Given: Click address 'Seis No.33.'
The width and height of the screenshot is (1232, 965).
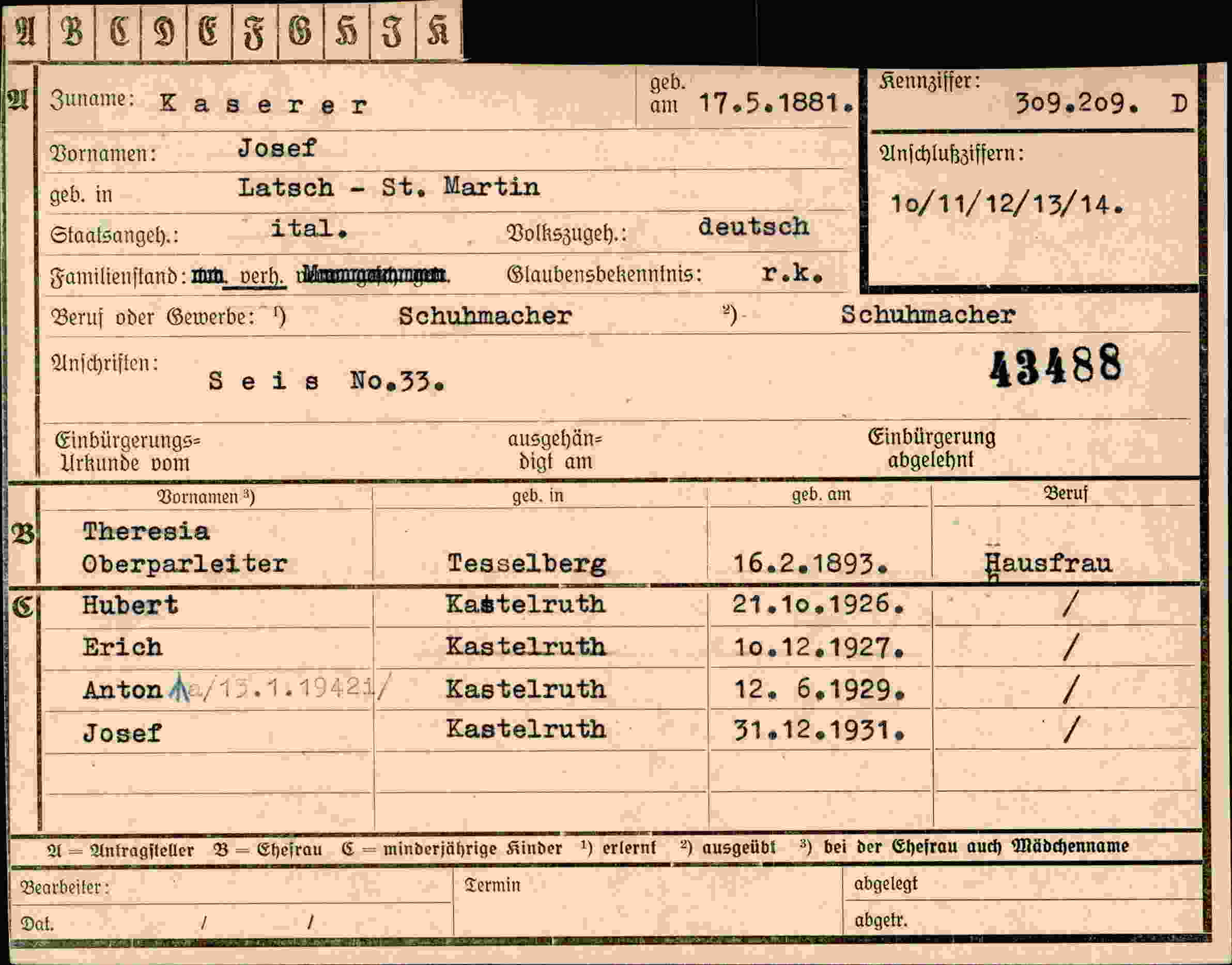Looking at the screenshot, I should click(326, 381).
